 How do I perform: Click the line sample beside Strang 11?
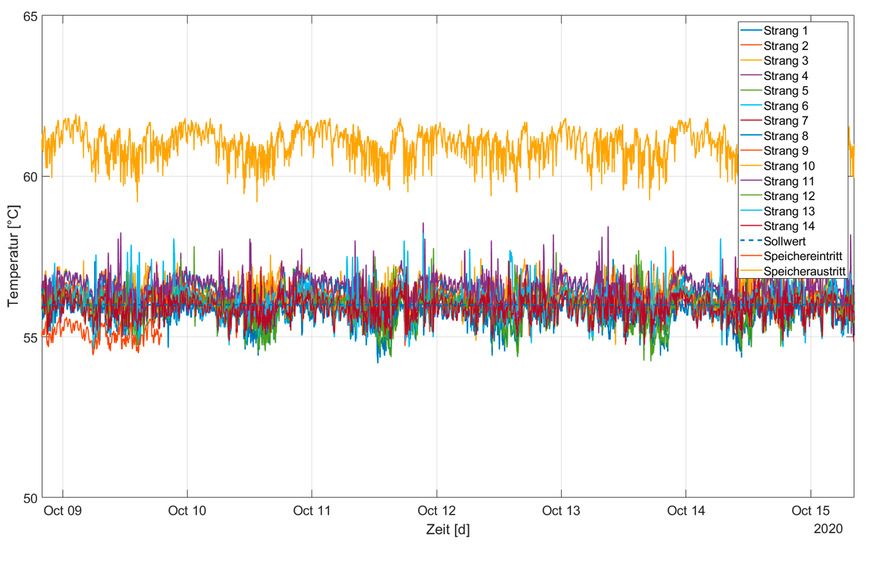point(750,181)
